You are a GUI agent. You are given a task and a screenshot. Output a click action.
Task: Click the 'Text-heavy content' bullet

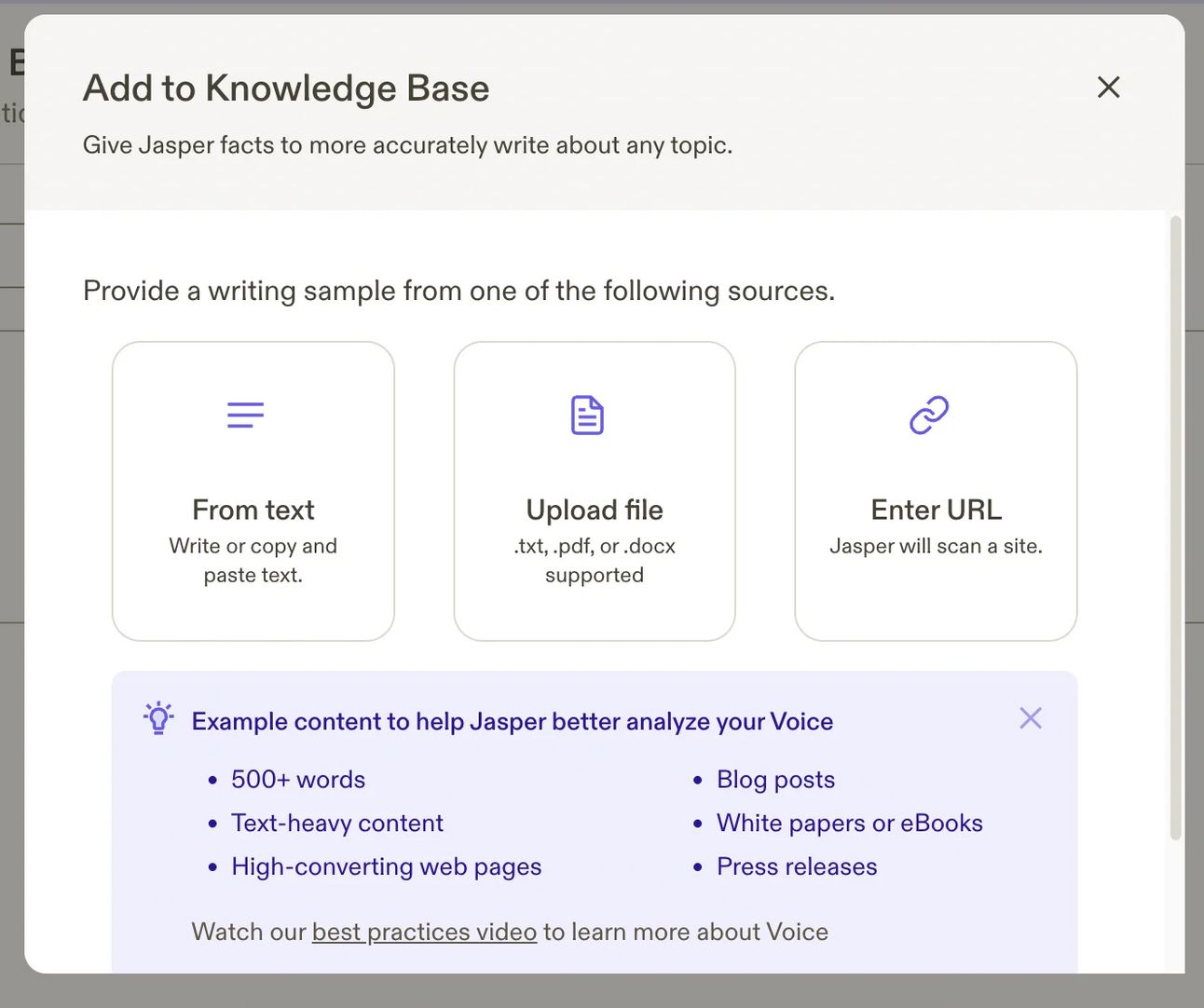click(x=337, y=824)
